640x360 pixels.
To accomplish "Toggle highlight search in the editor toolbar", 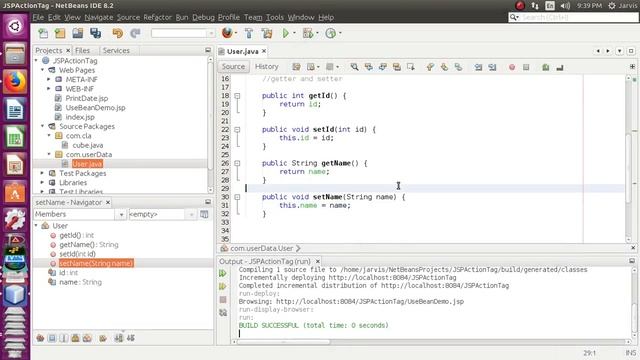I will (x=396, y=67).
